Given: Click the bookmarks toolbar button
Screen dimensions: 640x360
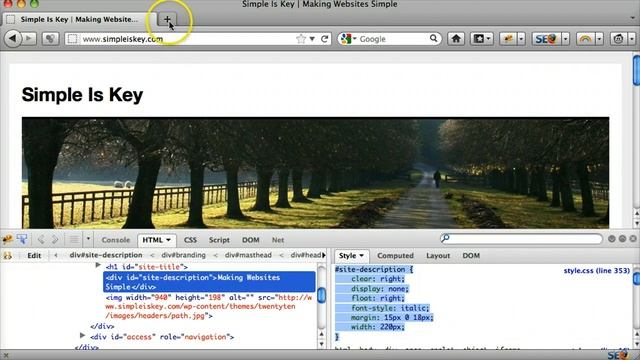Looking at the screenshot, I should click(478, 39).
